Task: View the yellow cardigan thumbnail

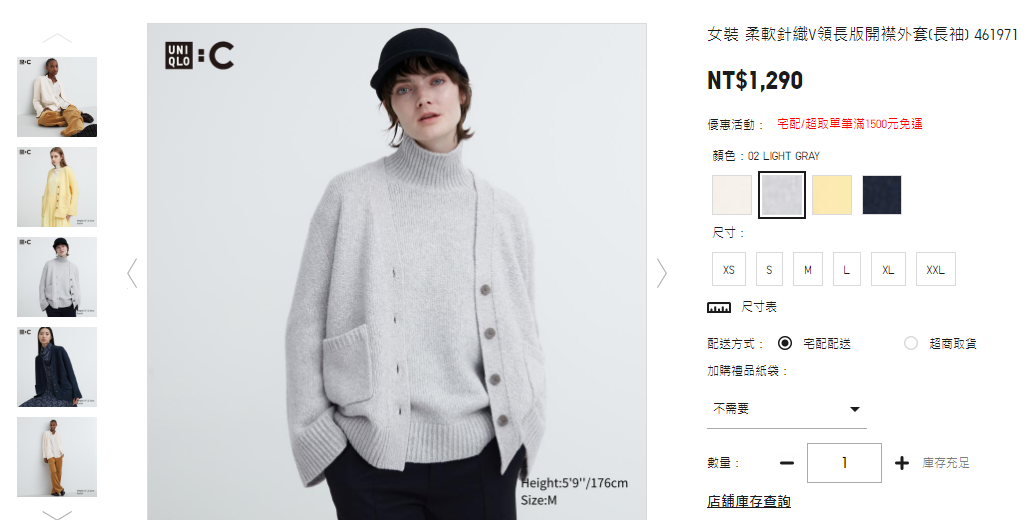Action: coord(57,186)
